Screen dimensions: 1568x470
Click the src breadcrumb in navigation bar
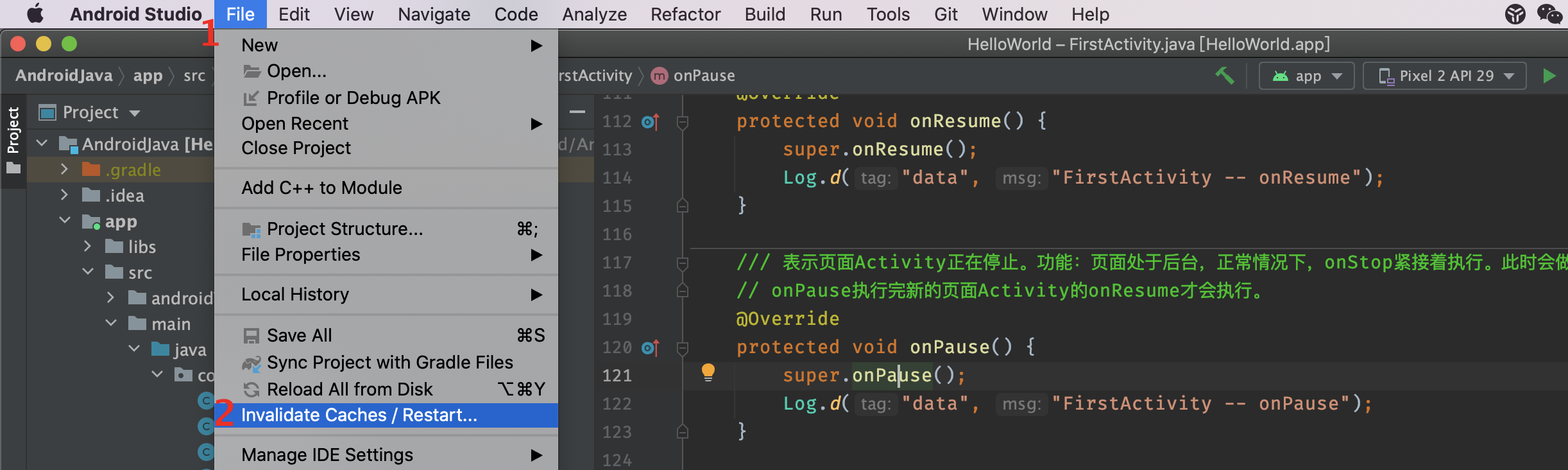point(194,76)
